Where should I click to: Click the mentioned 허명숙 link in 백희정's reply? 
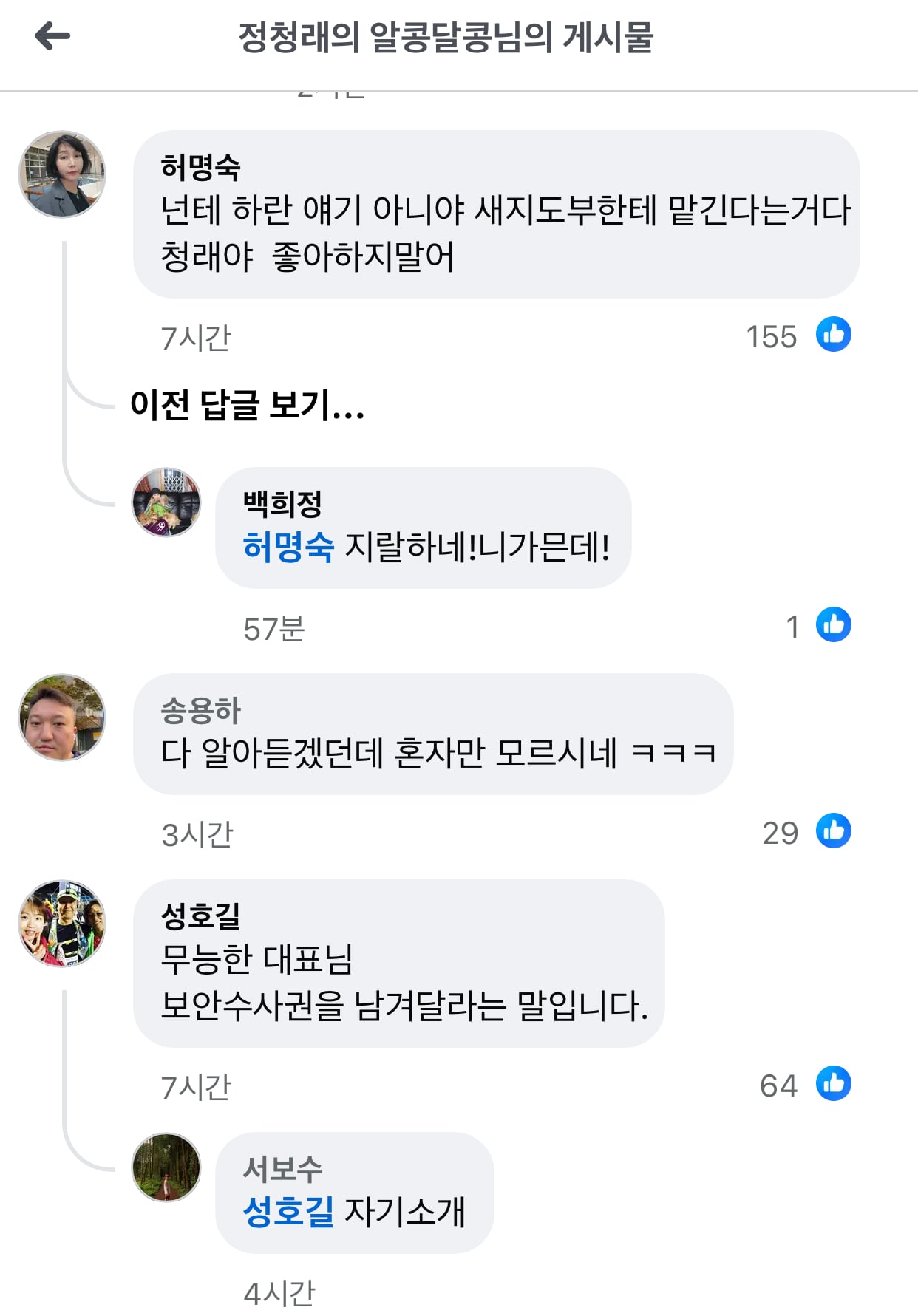[x=288, y=548]
